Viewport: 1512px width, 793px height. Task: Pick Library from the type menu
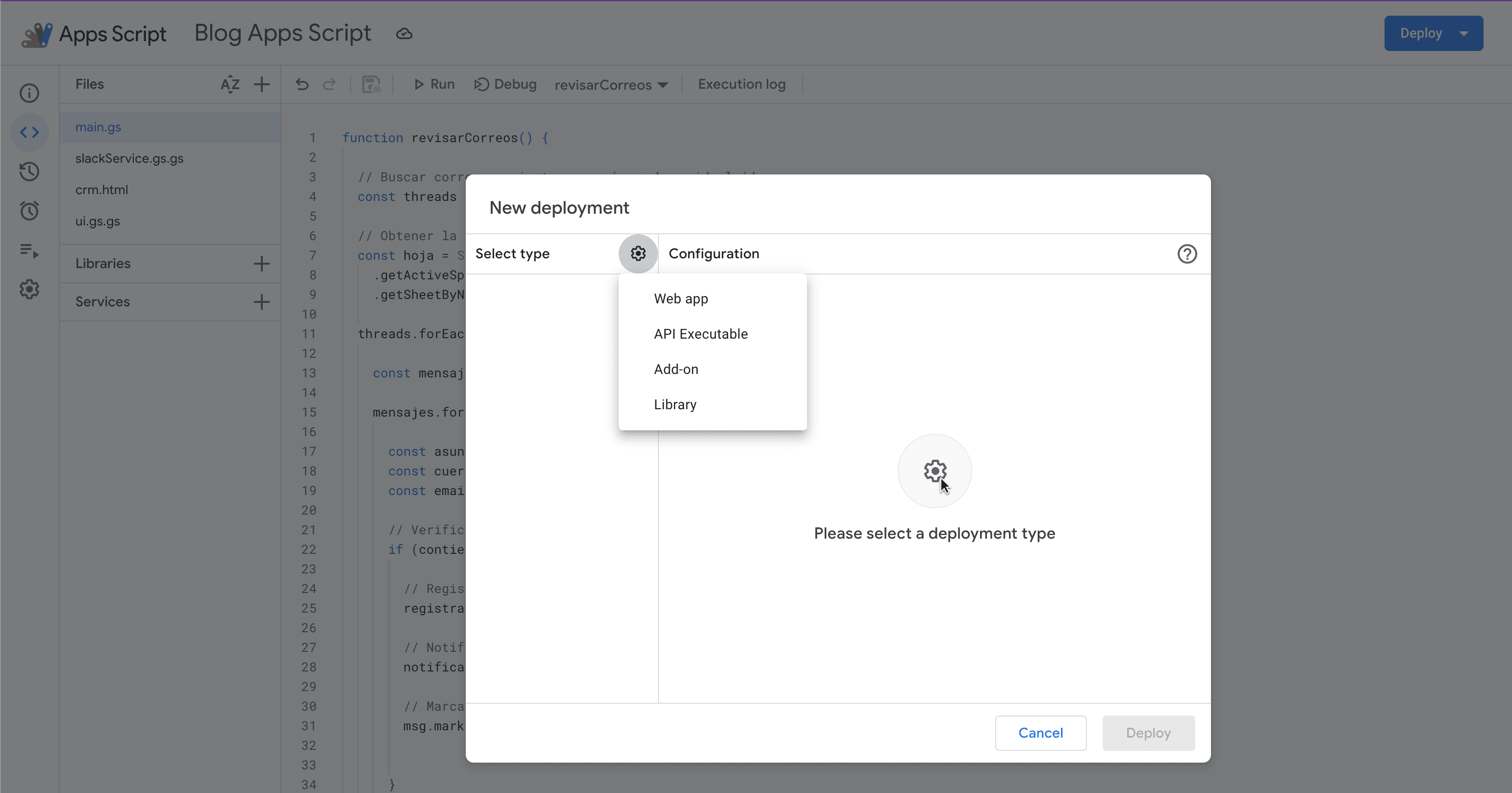[675, 404]
